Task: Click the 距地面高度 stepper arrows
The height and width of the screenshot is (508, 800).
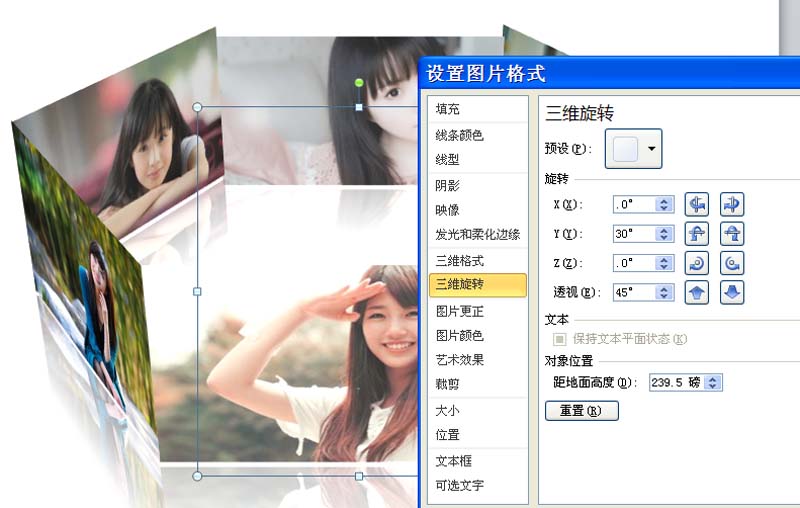Action: click(713, 383)
